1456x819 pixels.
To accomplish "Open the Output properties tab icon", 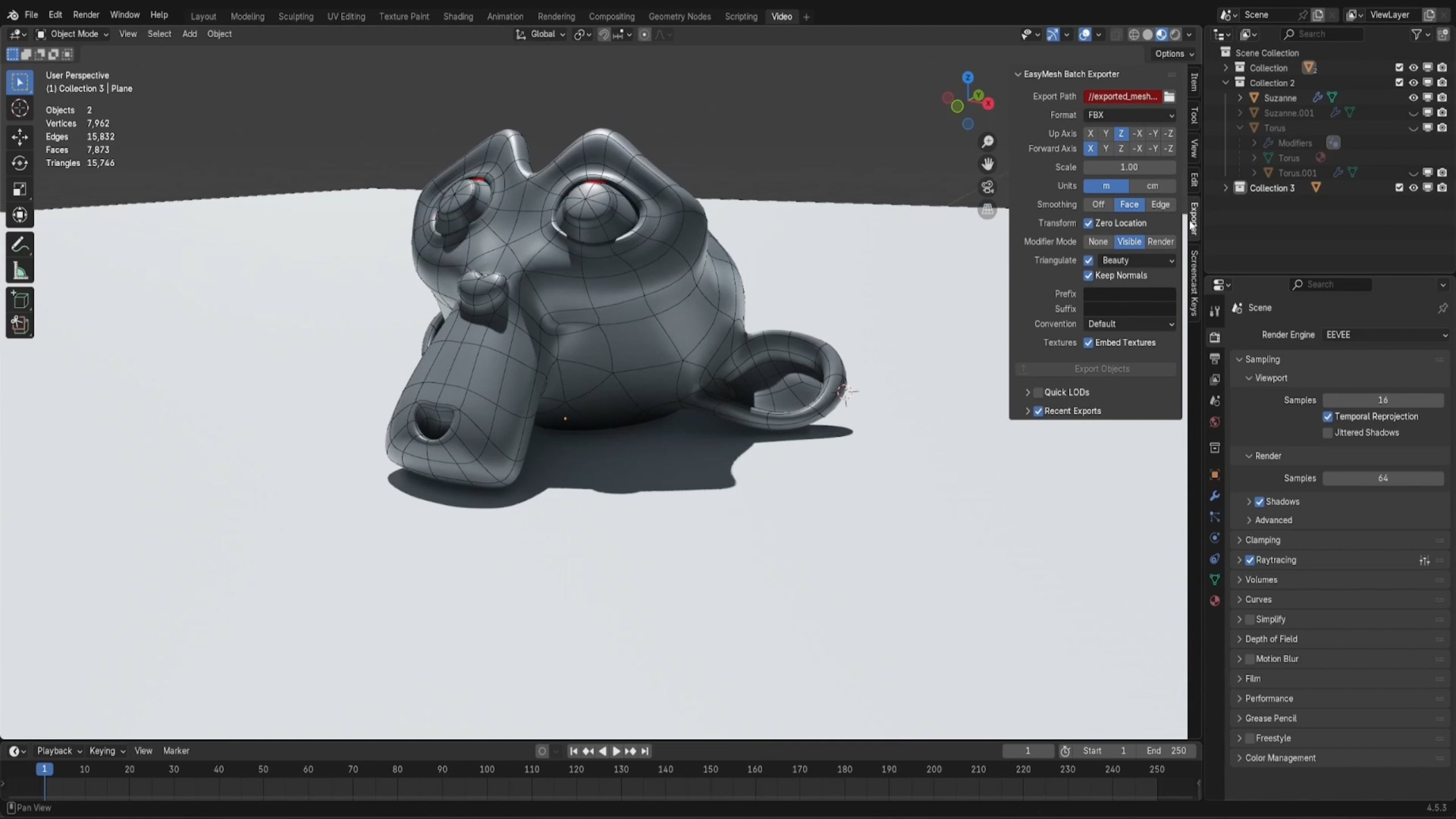I will point(1215,358).
